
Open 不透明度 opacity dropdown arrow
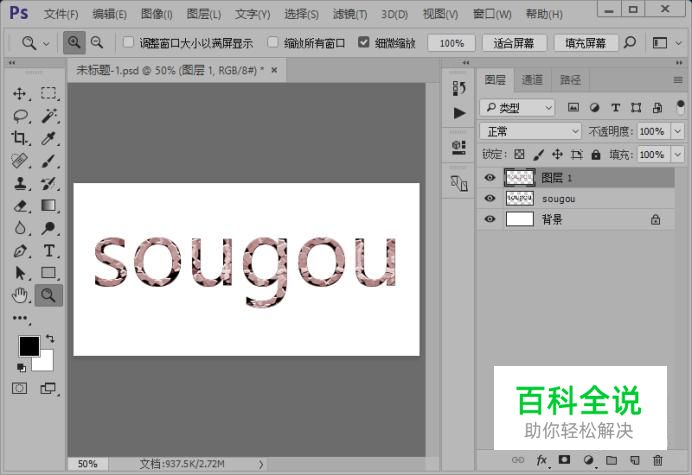click(x=677, y=131)
